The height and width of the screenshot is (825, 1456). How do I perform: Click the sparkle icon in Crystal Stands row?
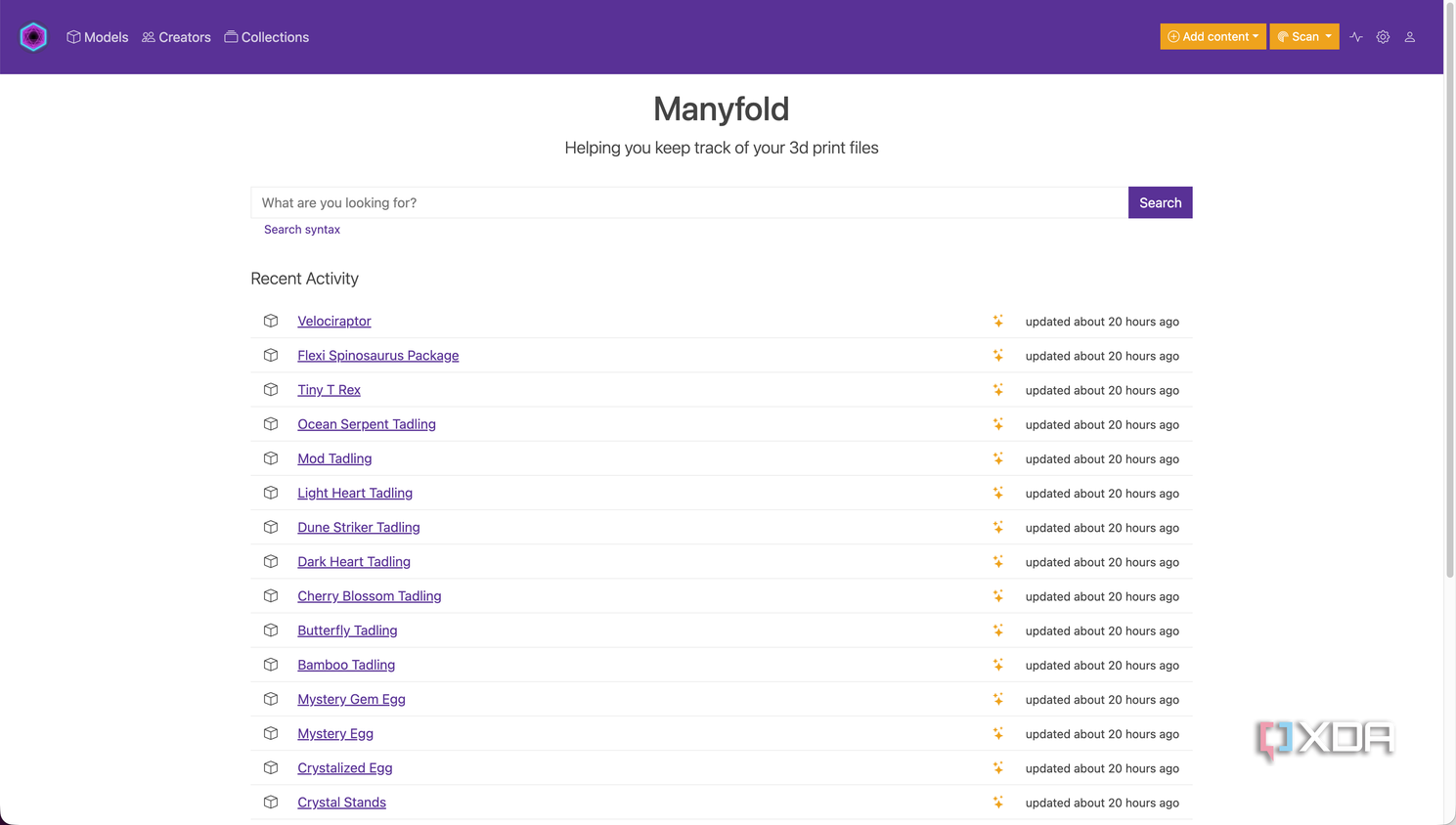coord(998,803)
